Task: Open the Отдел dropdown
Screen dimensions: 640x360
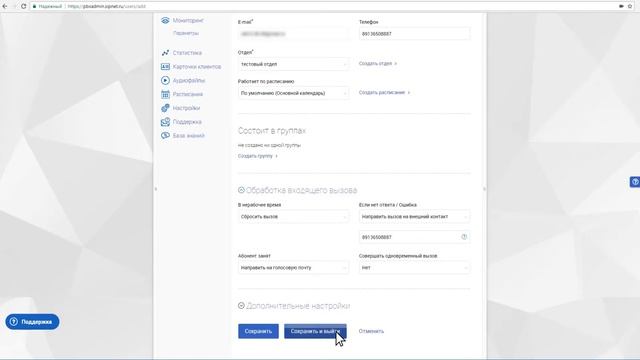Action: tap(293, 64)
